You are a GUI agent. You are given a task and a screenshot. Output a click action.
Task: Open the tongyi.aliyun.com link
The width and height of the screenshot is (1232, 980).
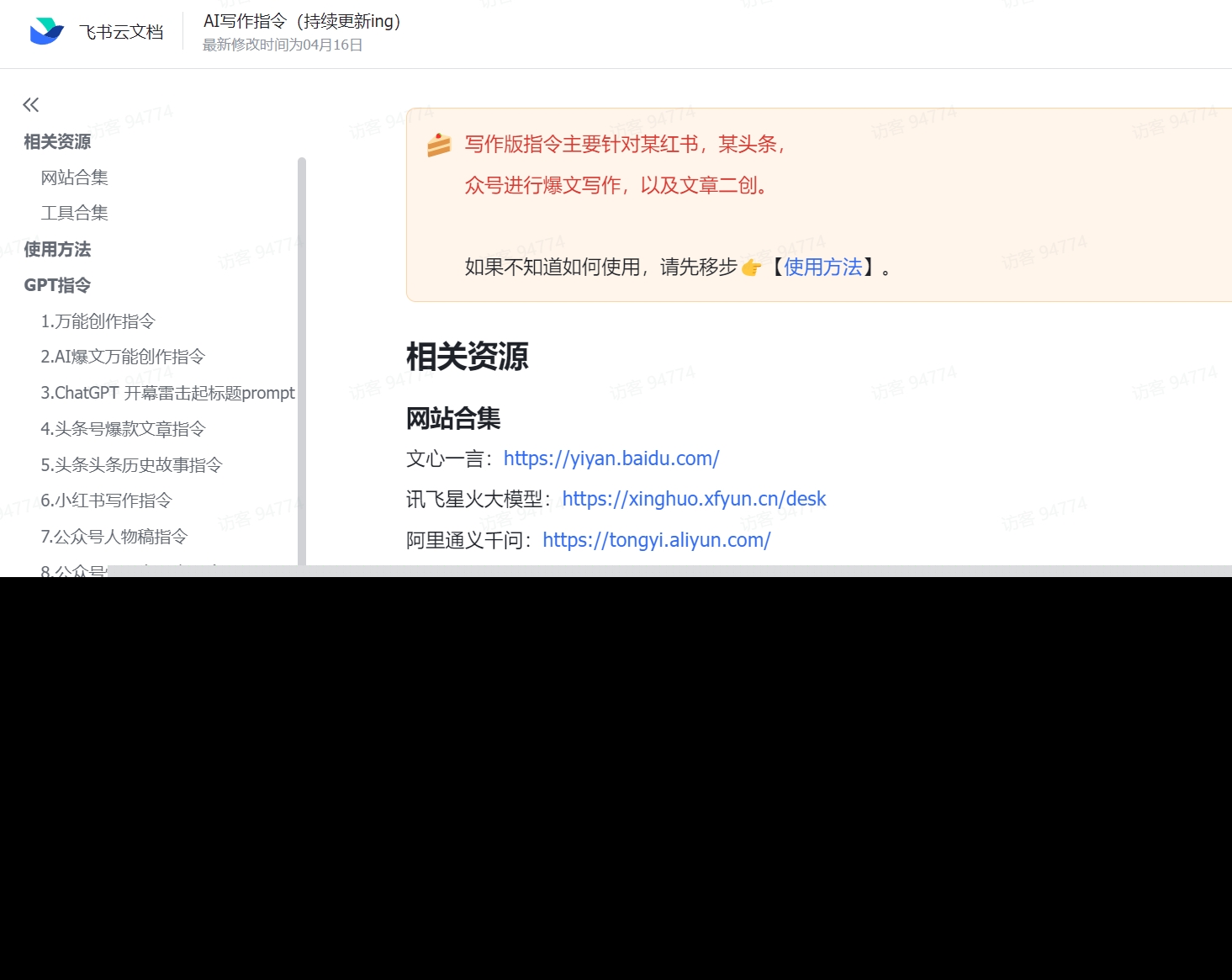click(x=657, y=540)
